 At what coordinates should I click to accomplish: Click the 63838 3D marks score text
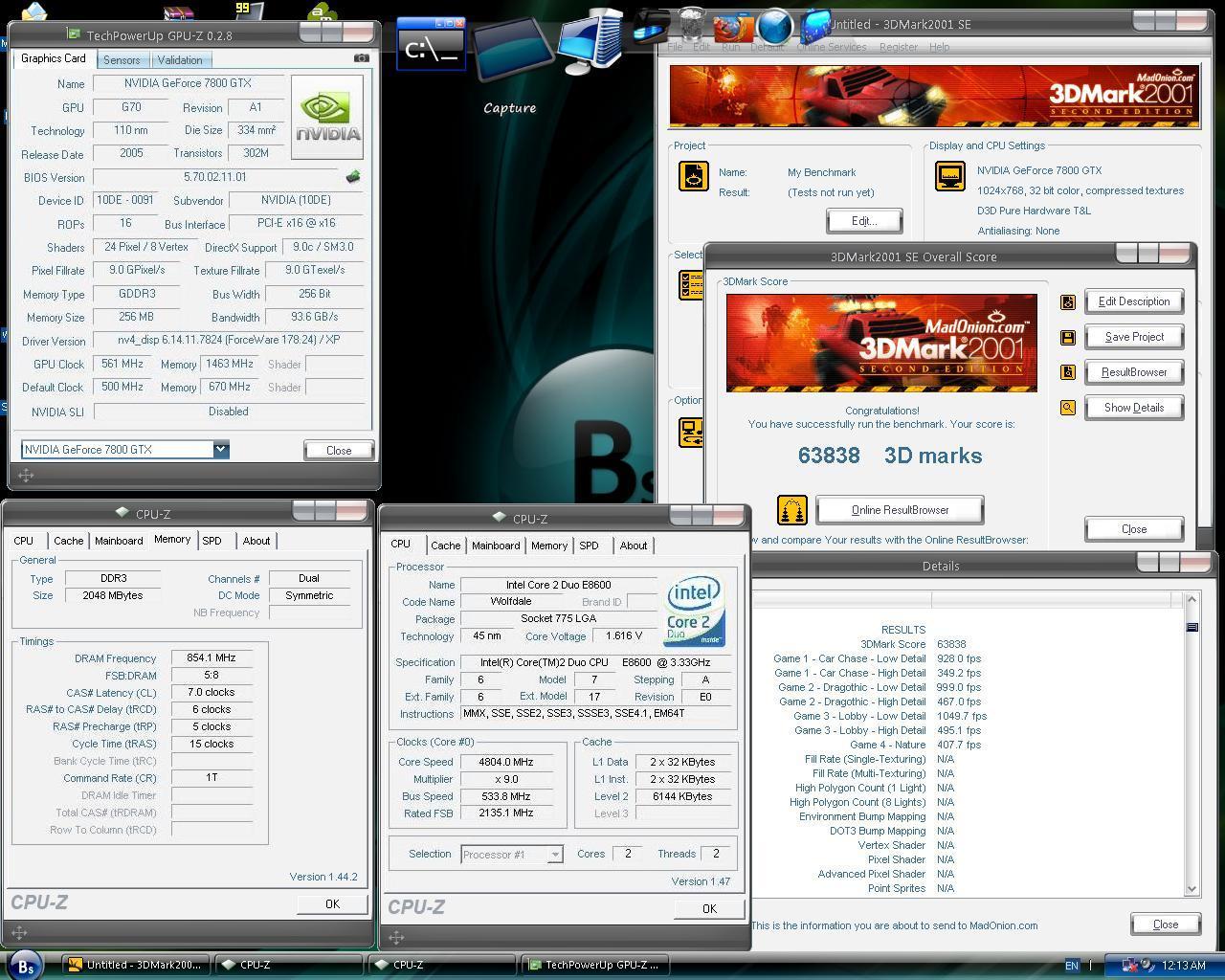890,456
